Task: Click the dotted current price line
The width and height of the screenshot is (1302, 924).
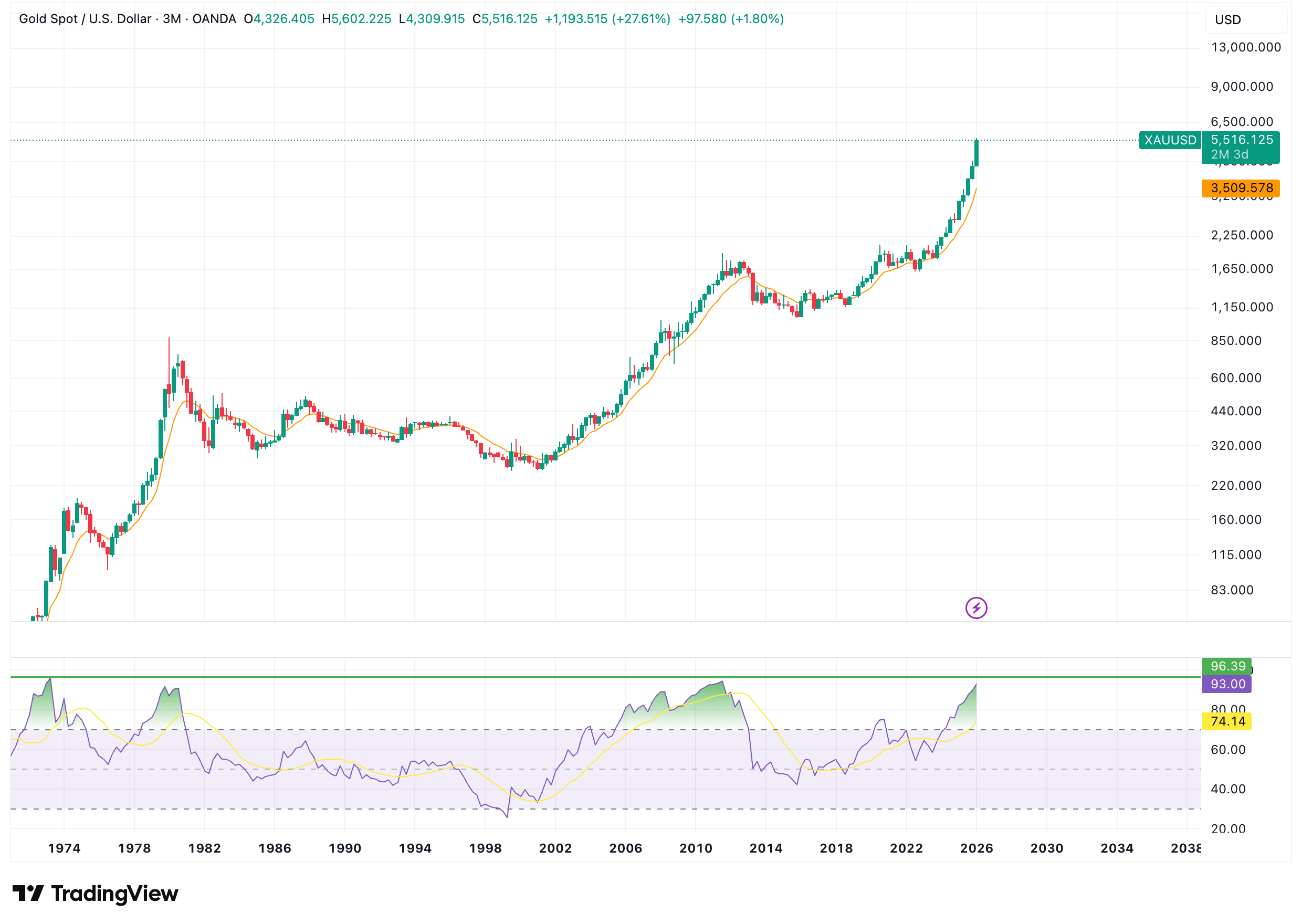Action: 569,140
